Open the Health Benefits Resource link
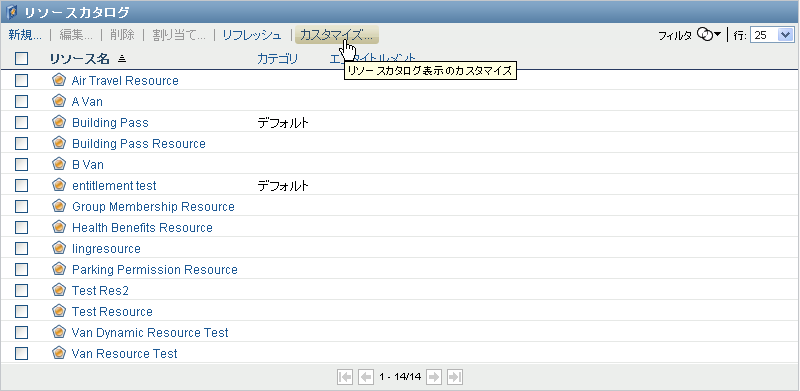 [x=142, y=227]
